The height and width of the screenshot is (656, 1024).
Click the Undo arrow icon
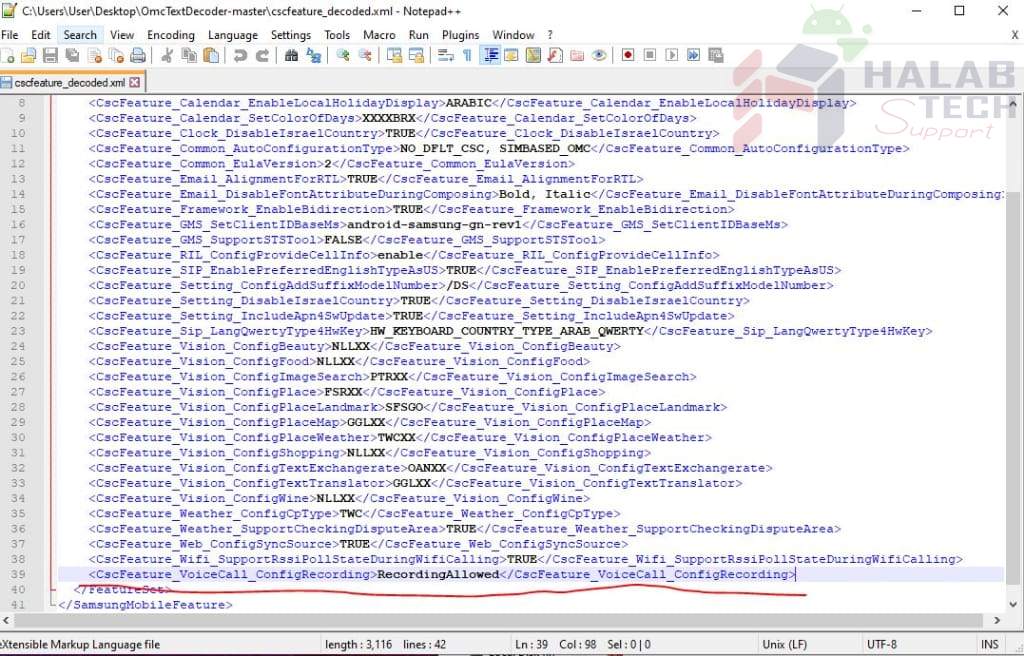point(240,56)
